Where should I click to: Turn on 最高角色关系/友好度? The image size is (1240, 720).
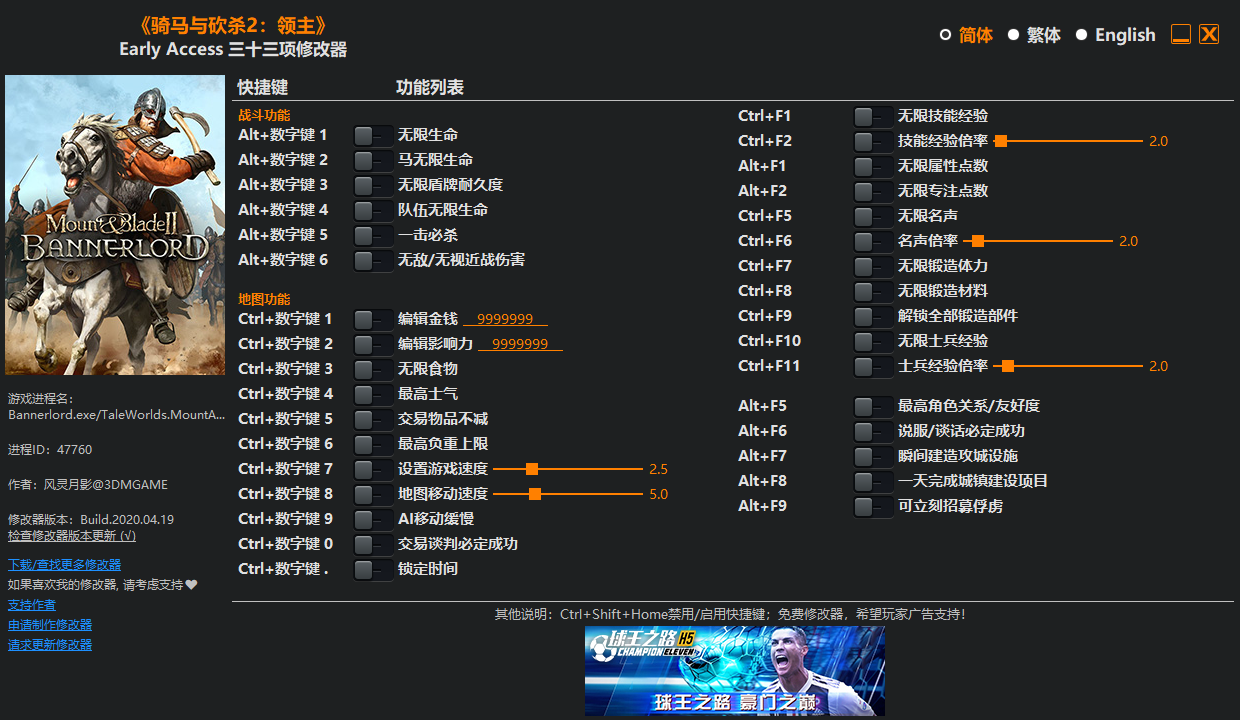click(873, 405)
